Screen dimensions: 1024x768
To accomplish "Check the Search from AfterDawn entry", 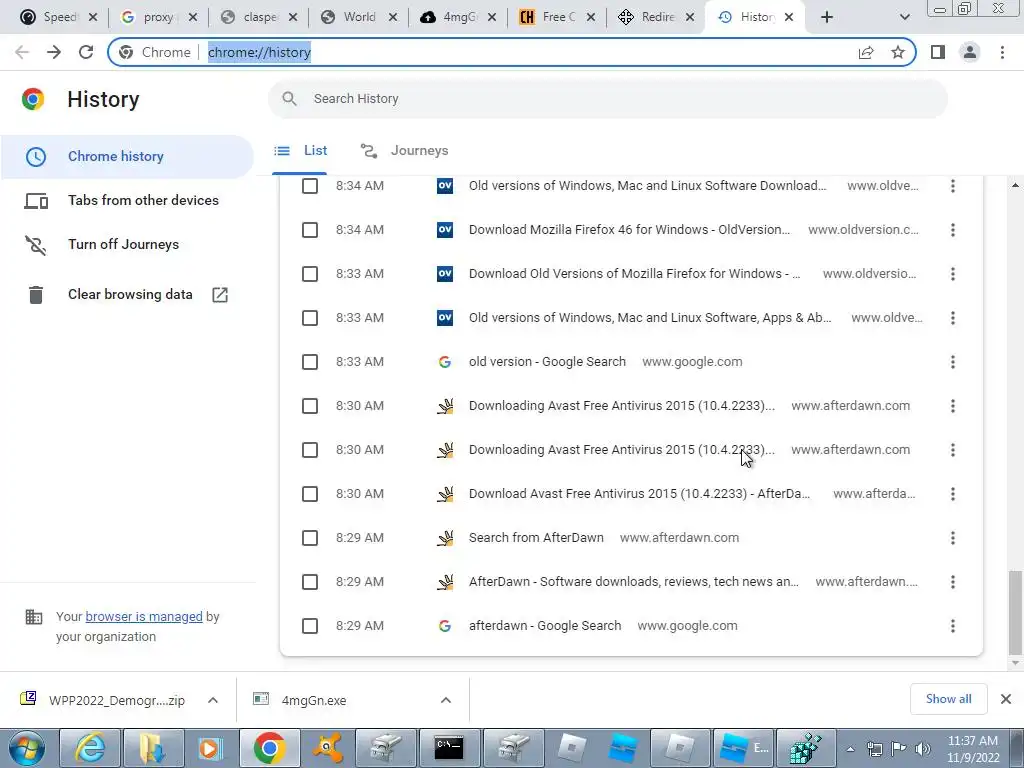I will 310,538.
